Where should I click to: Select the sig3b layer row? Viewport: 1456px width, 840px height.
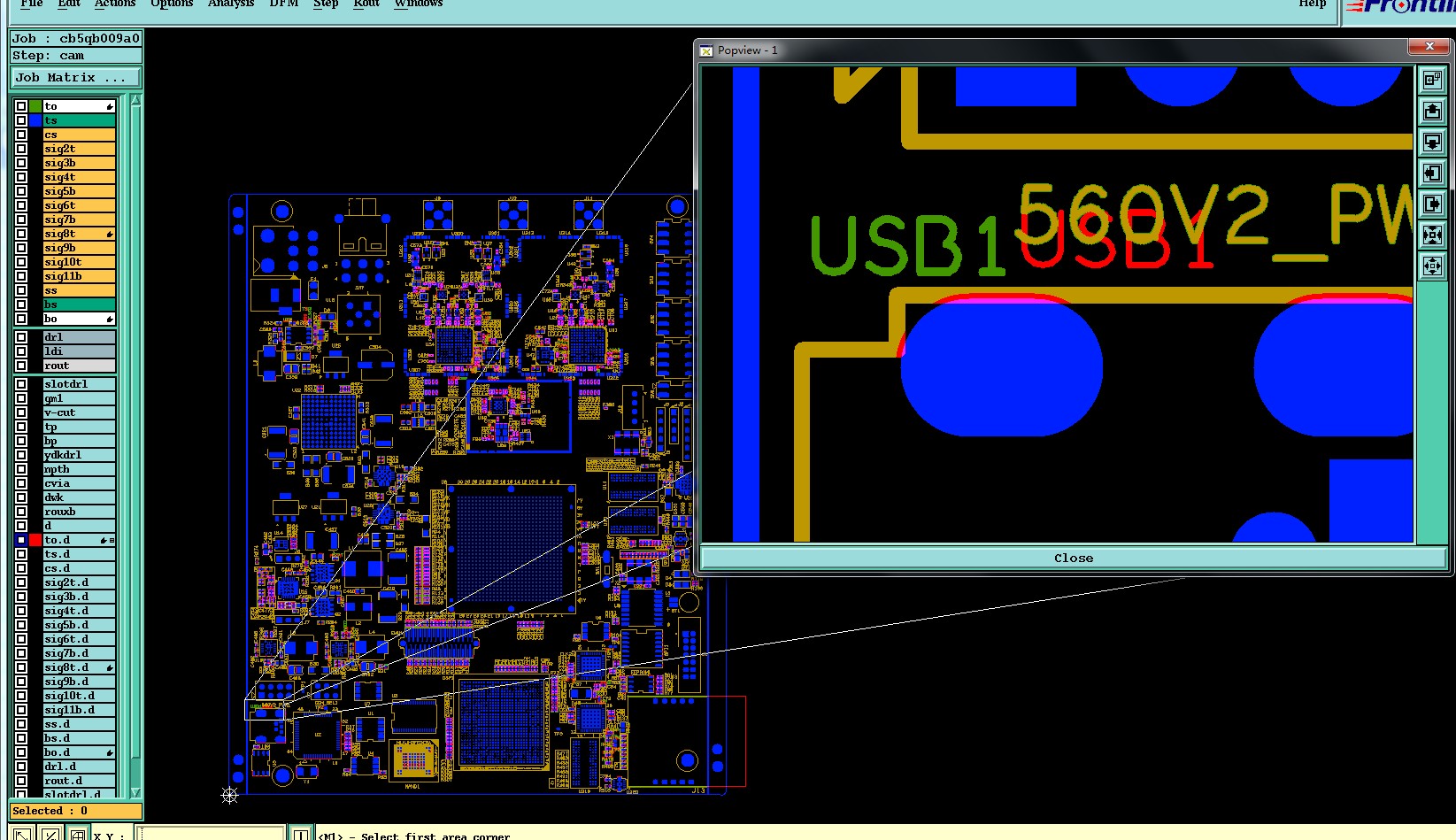[x=80, y=163]
